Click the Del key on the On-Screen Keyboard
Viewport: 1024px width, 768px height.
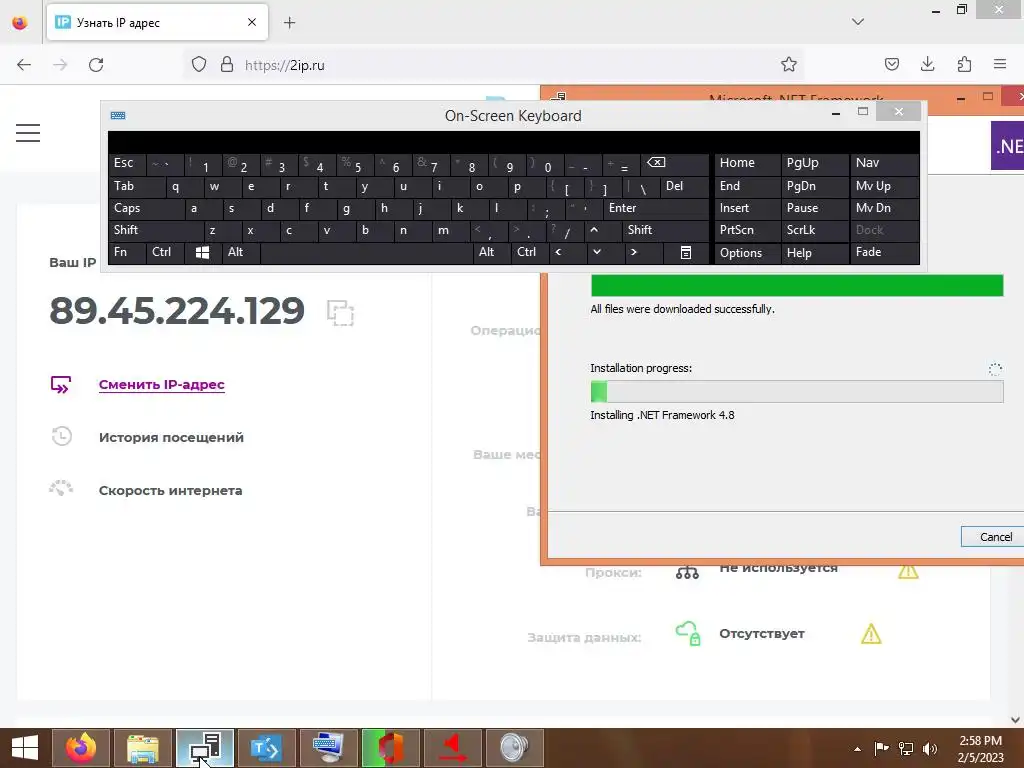[x=684, y=186]
